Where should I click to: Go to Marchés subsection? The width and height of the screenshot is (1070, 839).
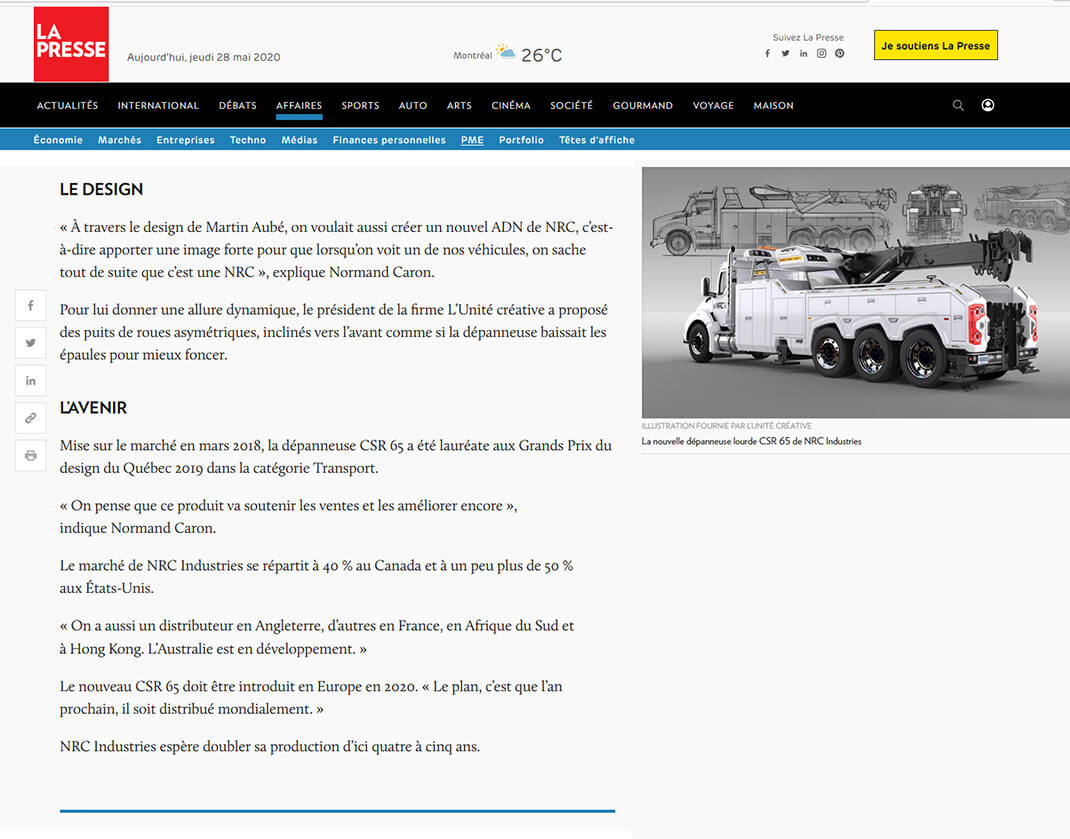[x=119, y=140]
